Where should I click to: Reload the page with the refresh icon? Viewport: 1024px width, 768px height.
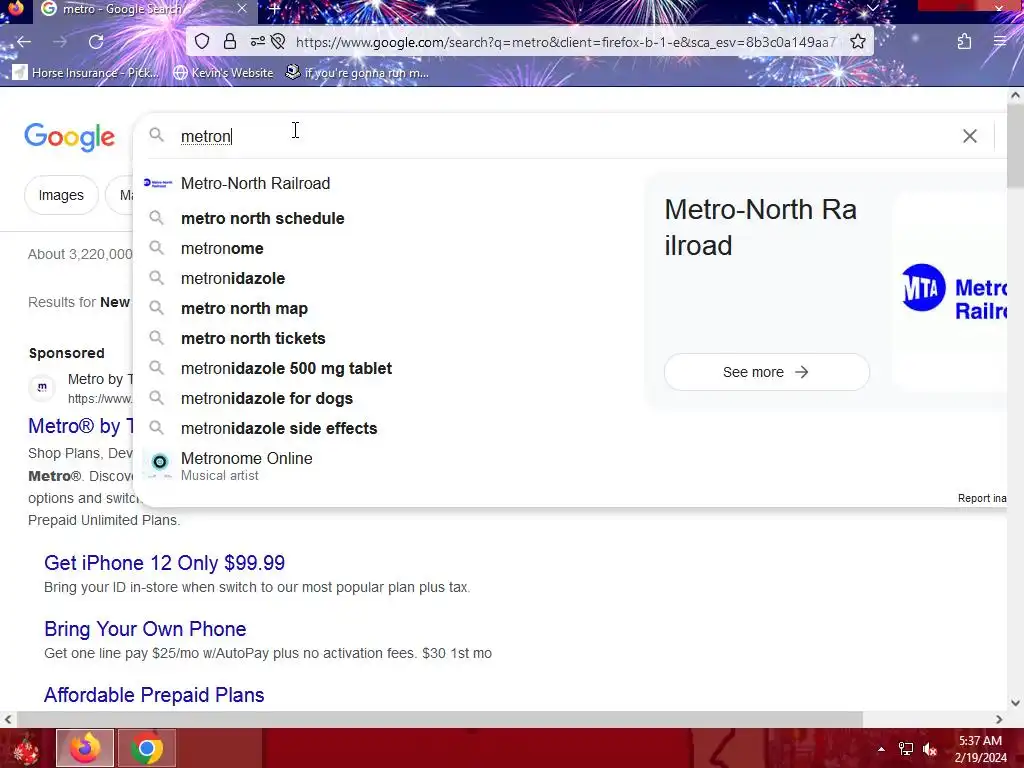(x=96, y=42)
